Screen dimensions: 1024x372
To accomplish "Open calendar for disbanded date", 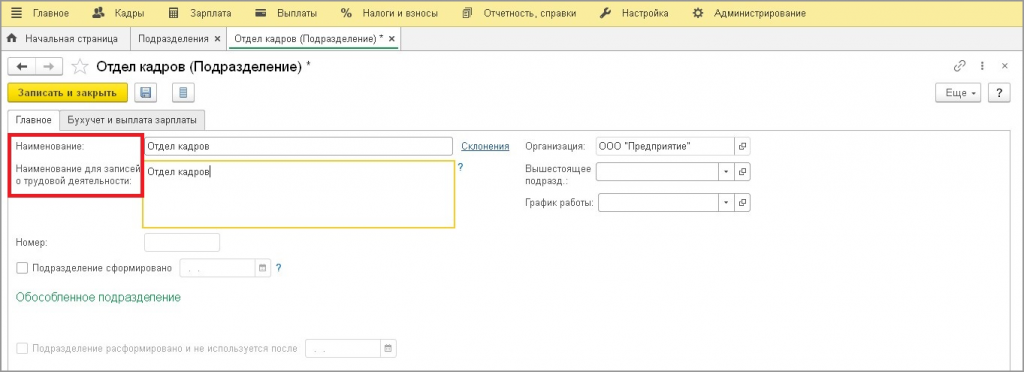I will [x=389, y=349].
